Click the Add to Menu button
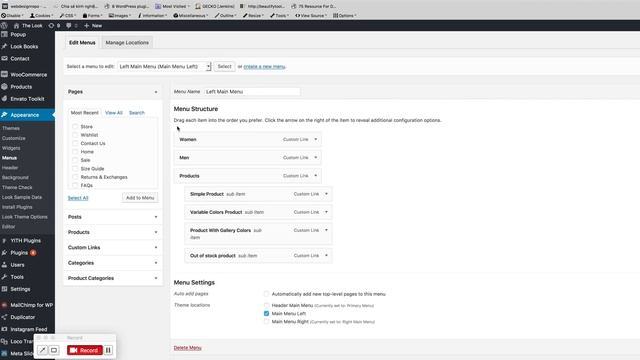 click(140, 198)
